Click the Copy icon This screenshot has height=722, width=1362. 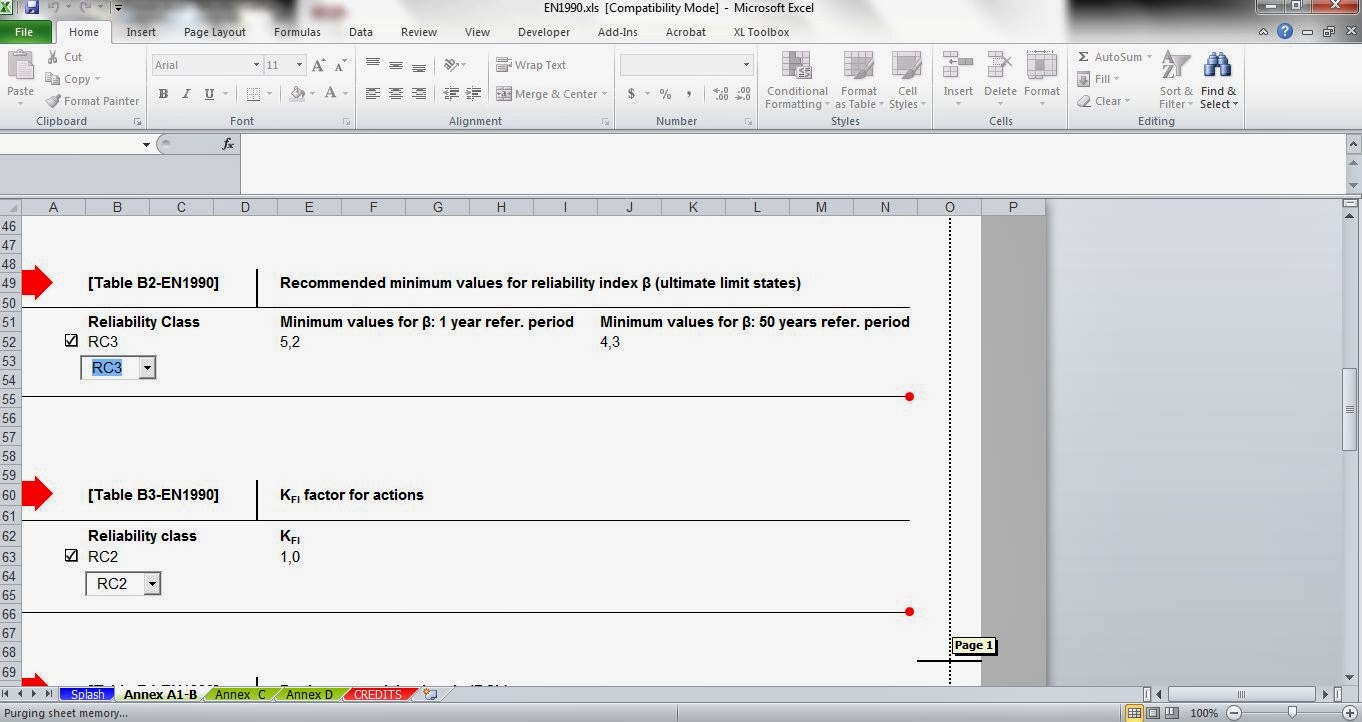(x=52, y=79)
